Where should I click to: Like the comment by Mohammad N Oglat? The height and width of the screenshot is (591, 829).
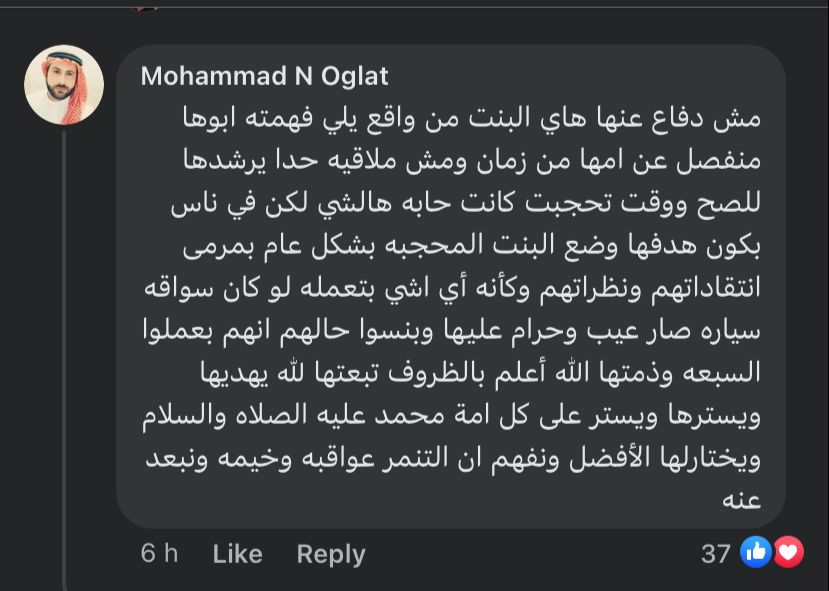point(237,553)
